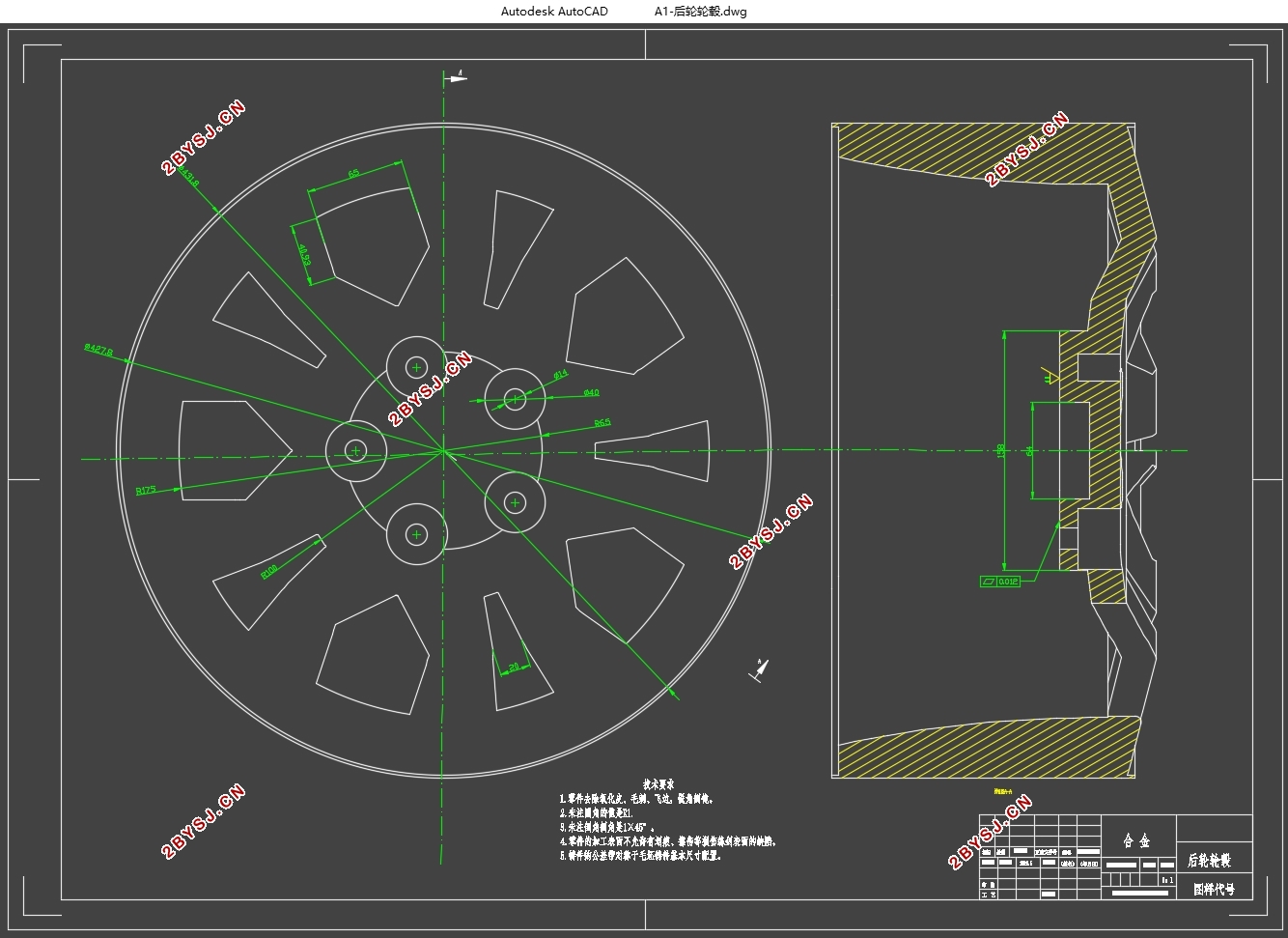
Task: Click '图样代号' cell in title block
Action: click(1214, 889)
